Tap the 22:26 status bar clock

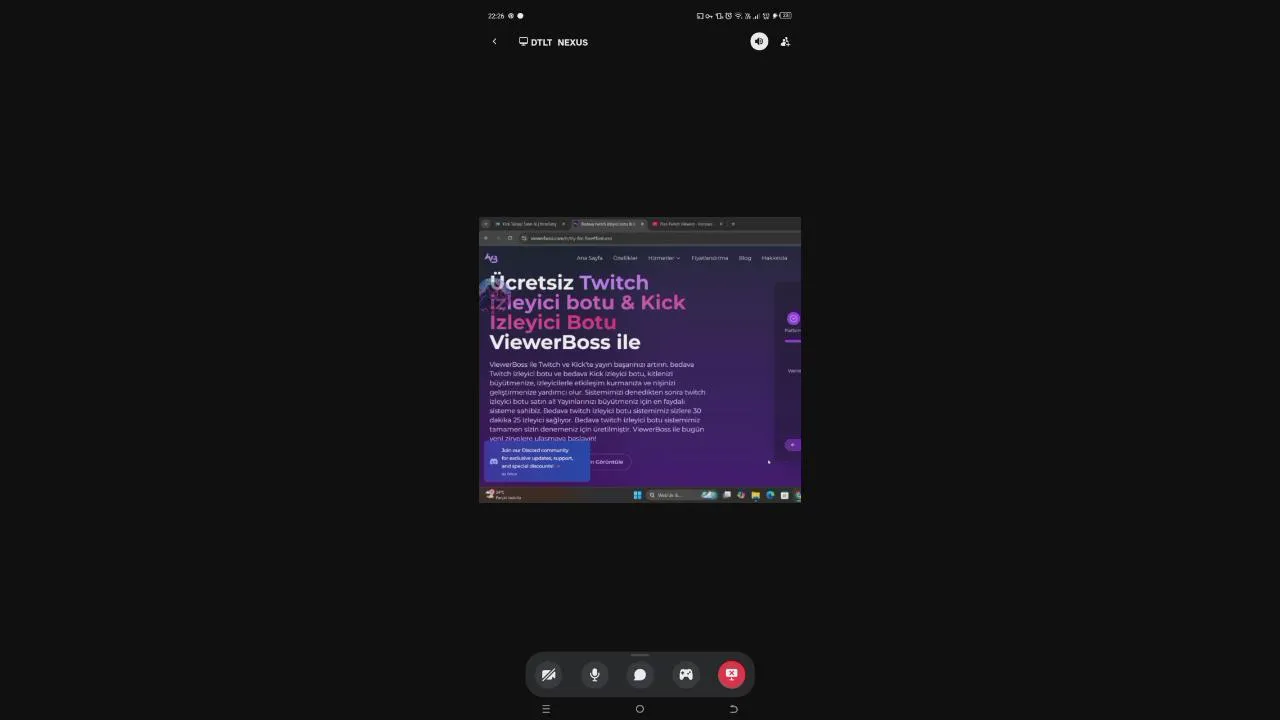[496, 16]
